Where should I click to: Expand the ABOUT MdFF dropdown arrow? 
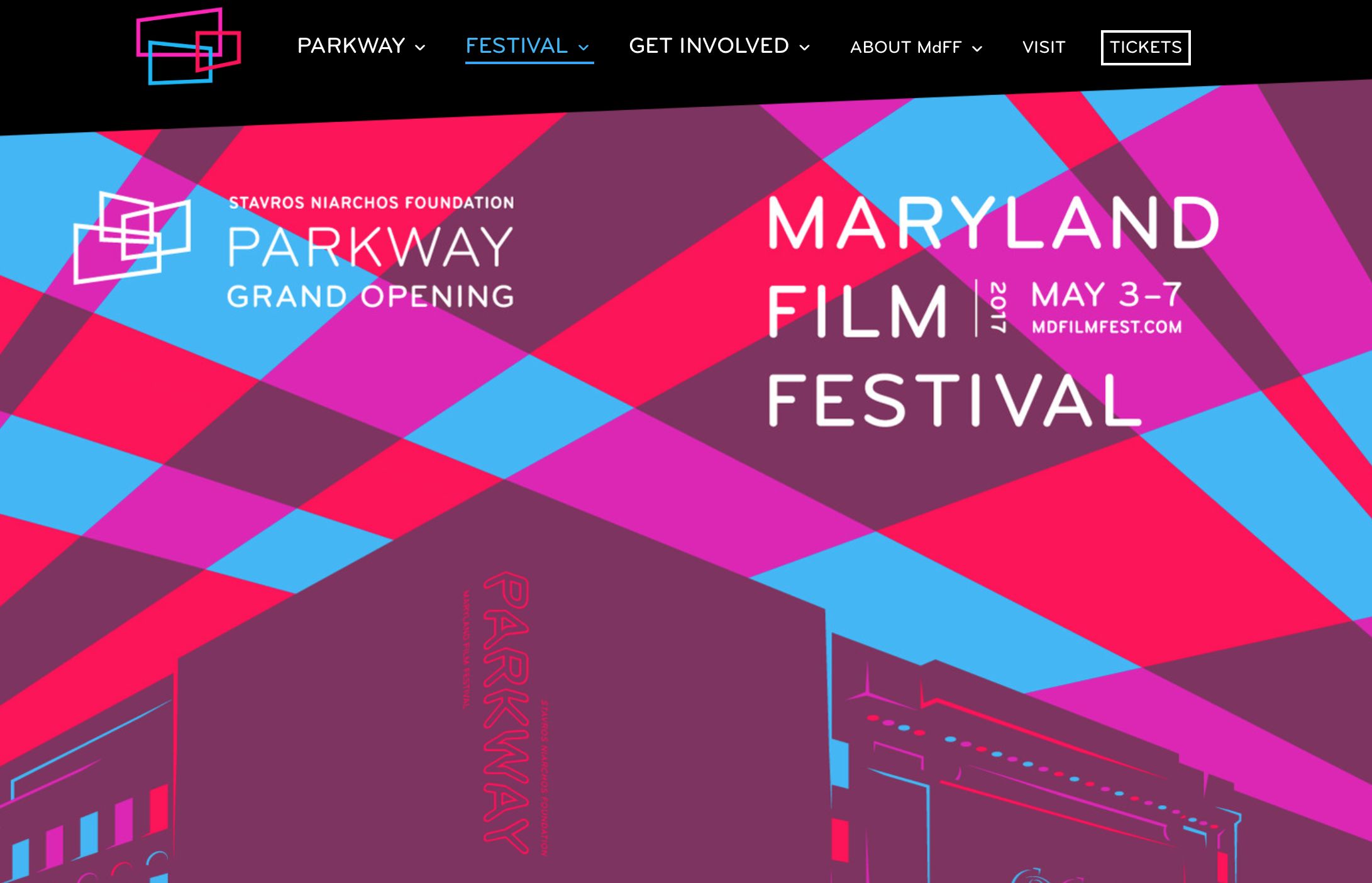coord(977,48)
